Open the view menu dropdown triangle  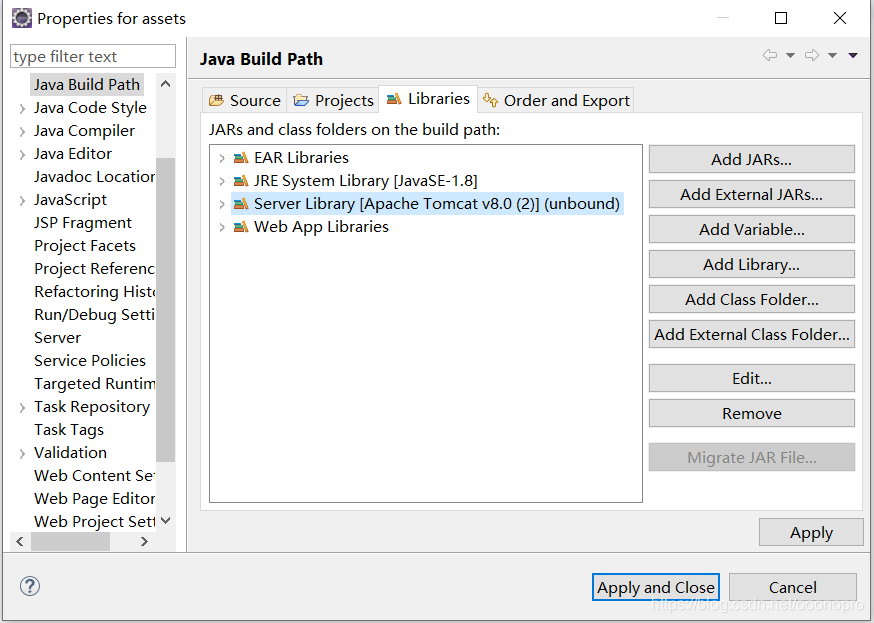853,55
